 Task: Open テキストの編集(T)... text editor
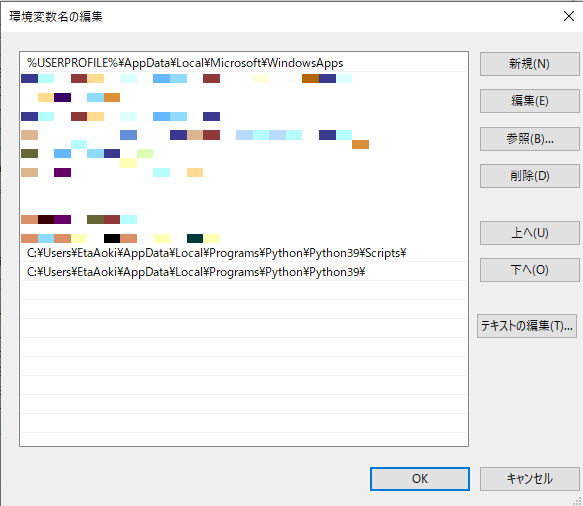point(527,326)
